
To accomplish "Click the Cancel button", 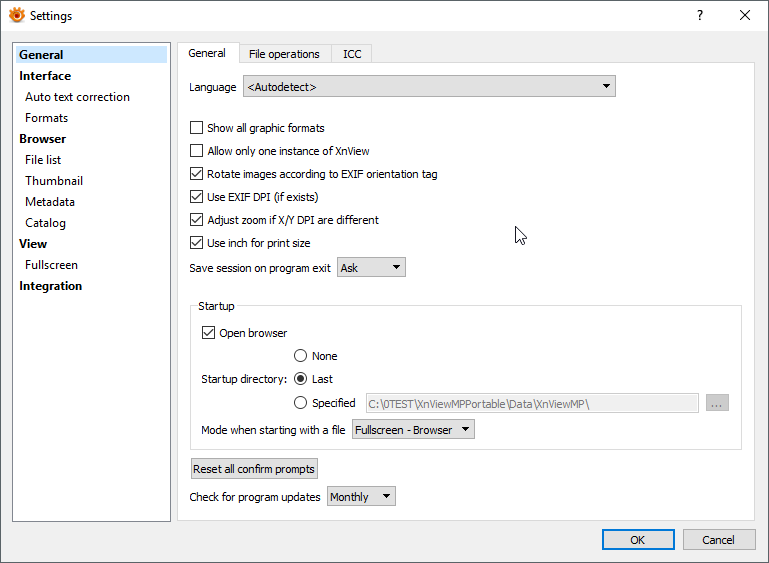I will pos(718,539).
